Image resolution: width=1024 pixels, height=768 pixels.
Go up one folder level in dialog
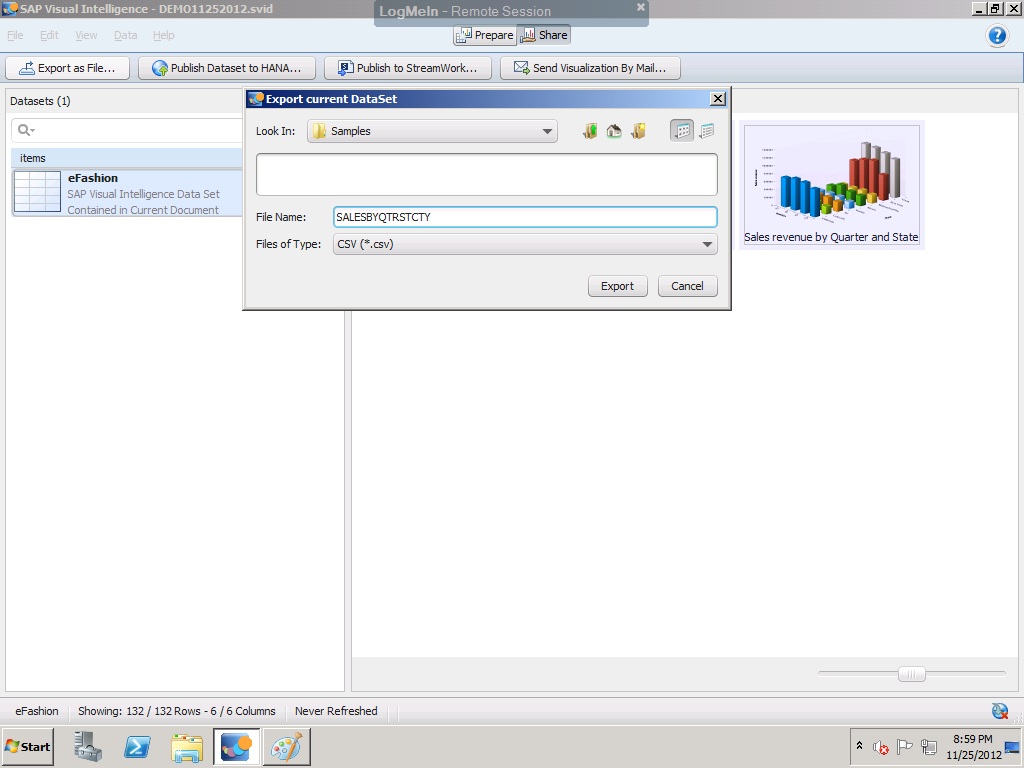point(590,131)
